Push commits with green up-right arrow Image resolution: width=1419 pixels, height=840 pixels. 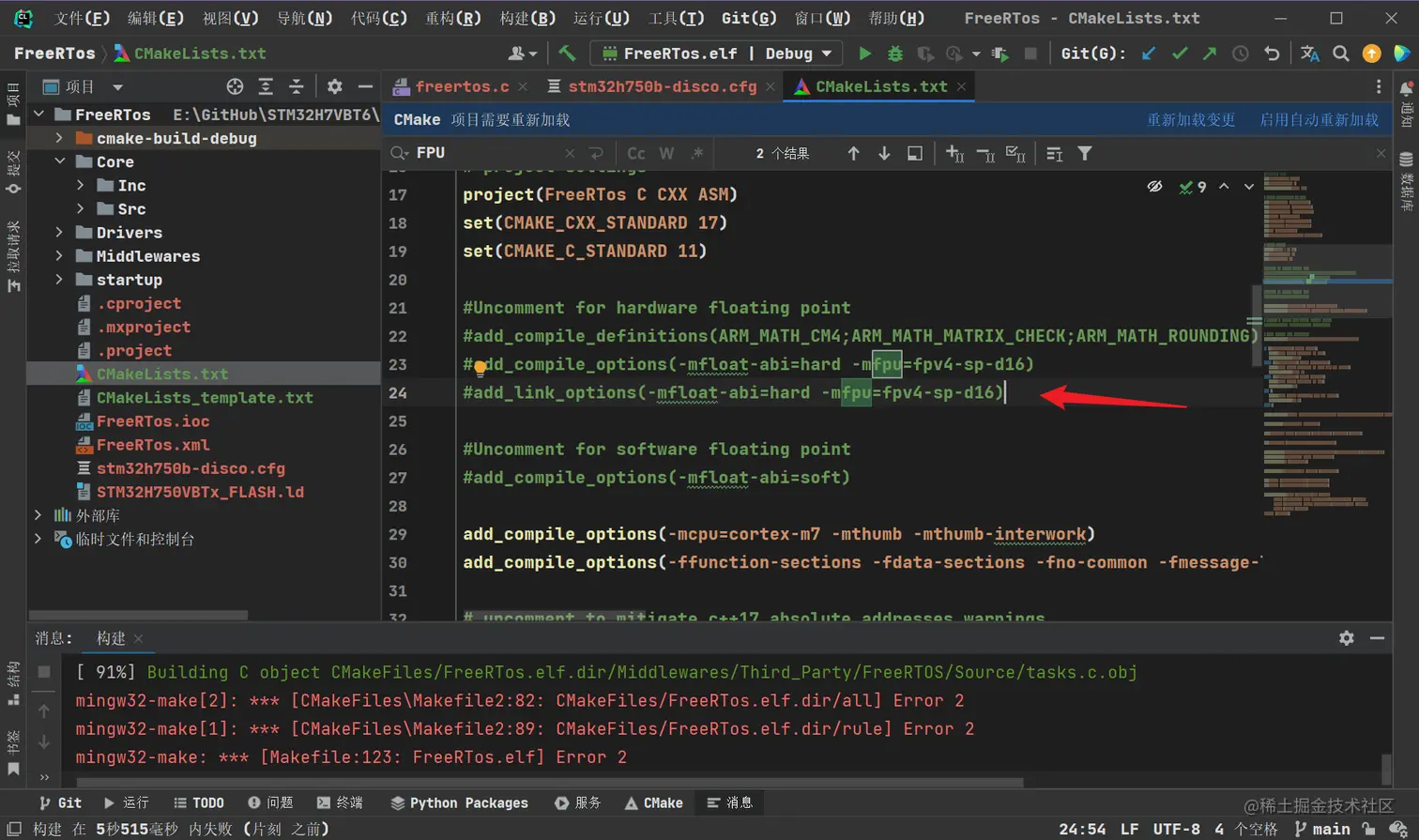coord(1210,53)
